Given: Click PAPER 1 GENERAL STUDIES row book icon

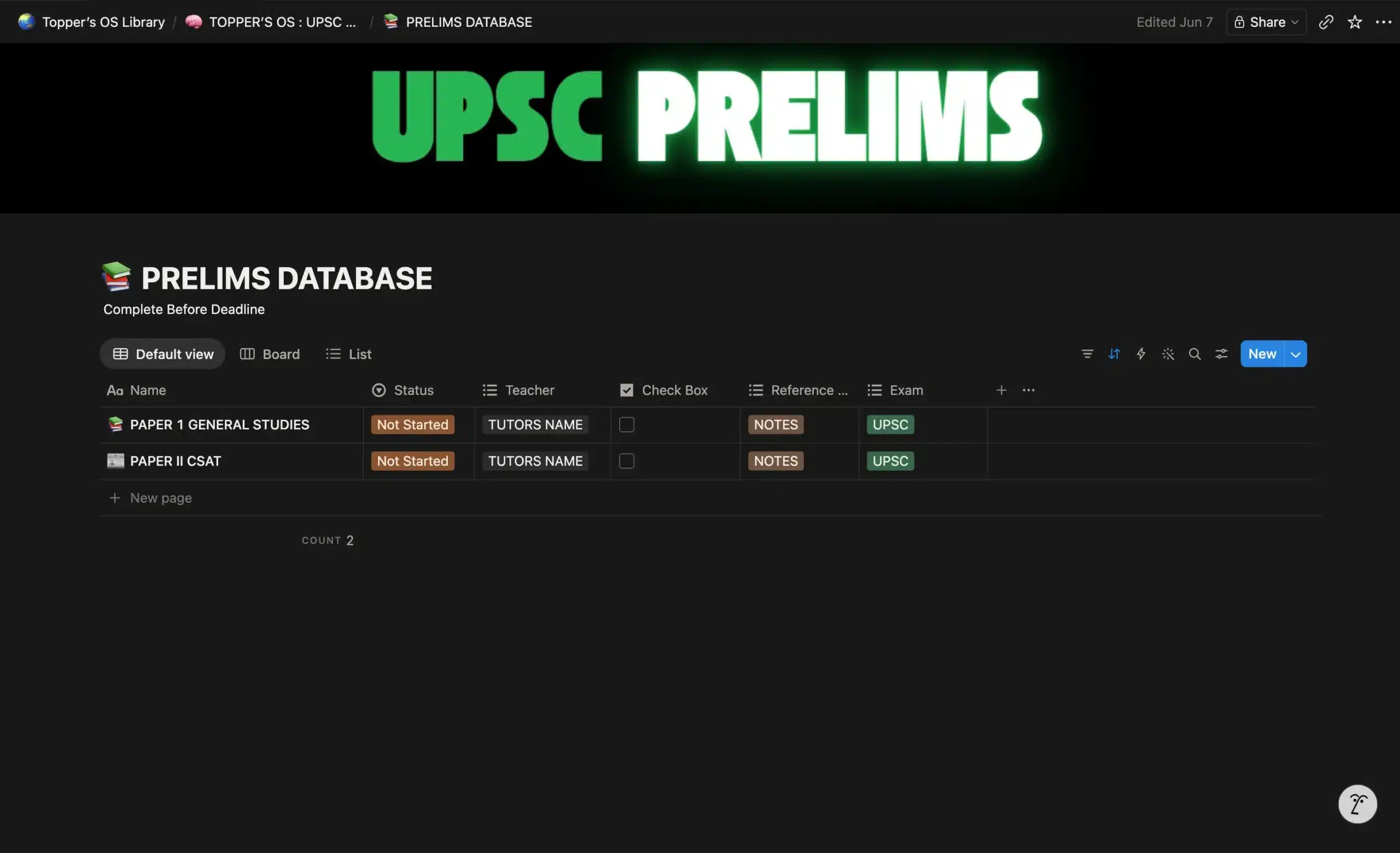Looking at the screenshot, I should (x=115, y=425).
